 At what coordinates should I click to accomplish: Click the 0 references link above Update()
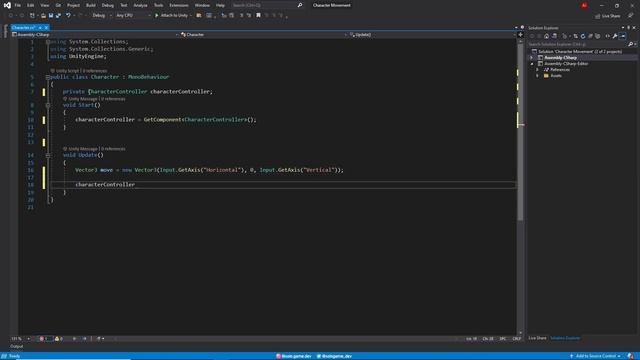coord(113,149)
